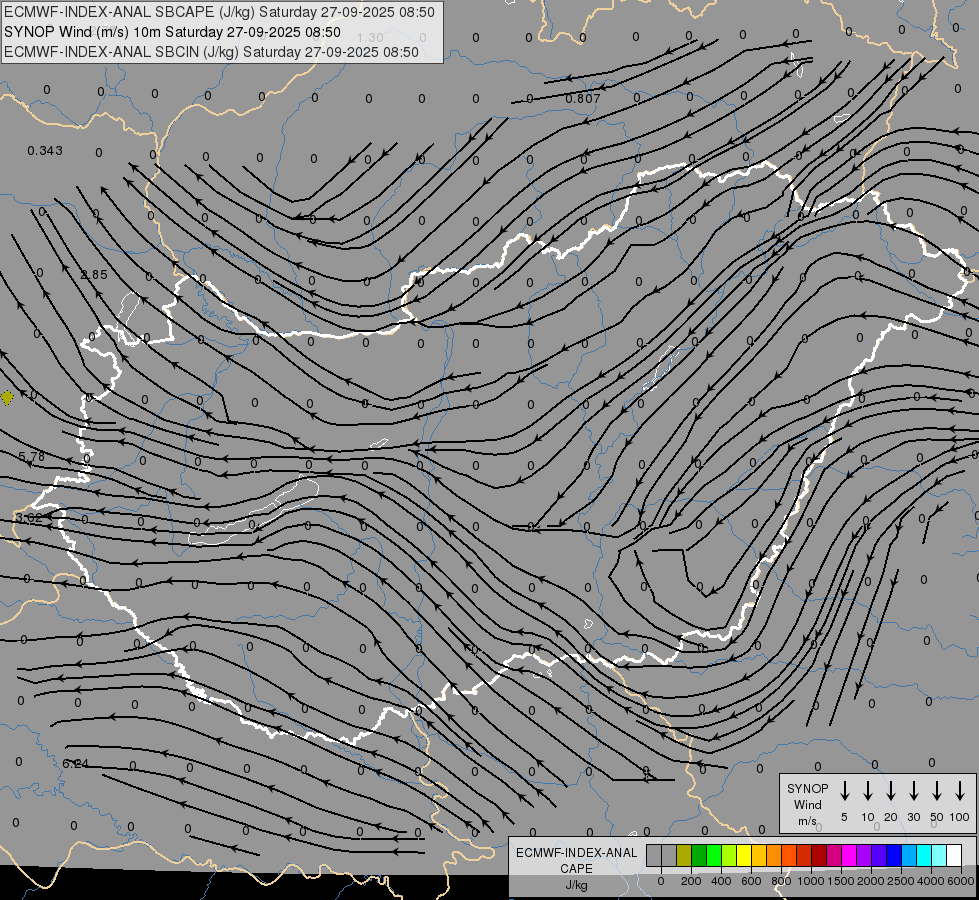Pick the bright green CAPE legend swatch
Image resolution: width=979 pixels, height=900 pixels.
pos(714,855)
